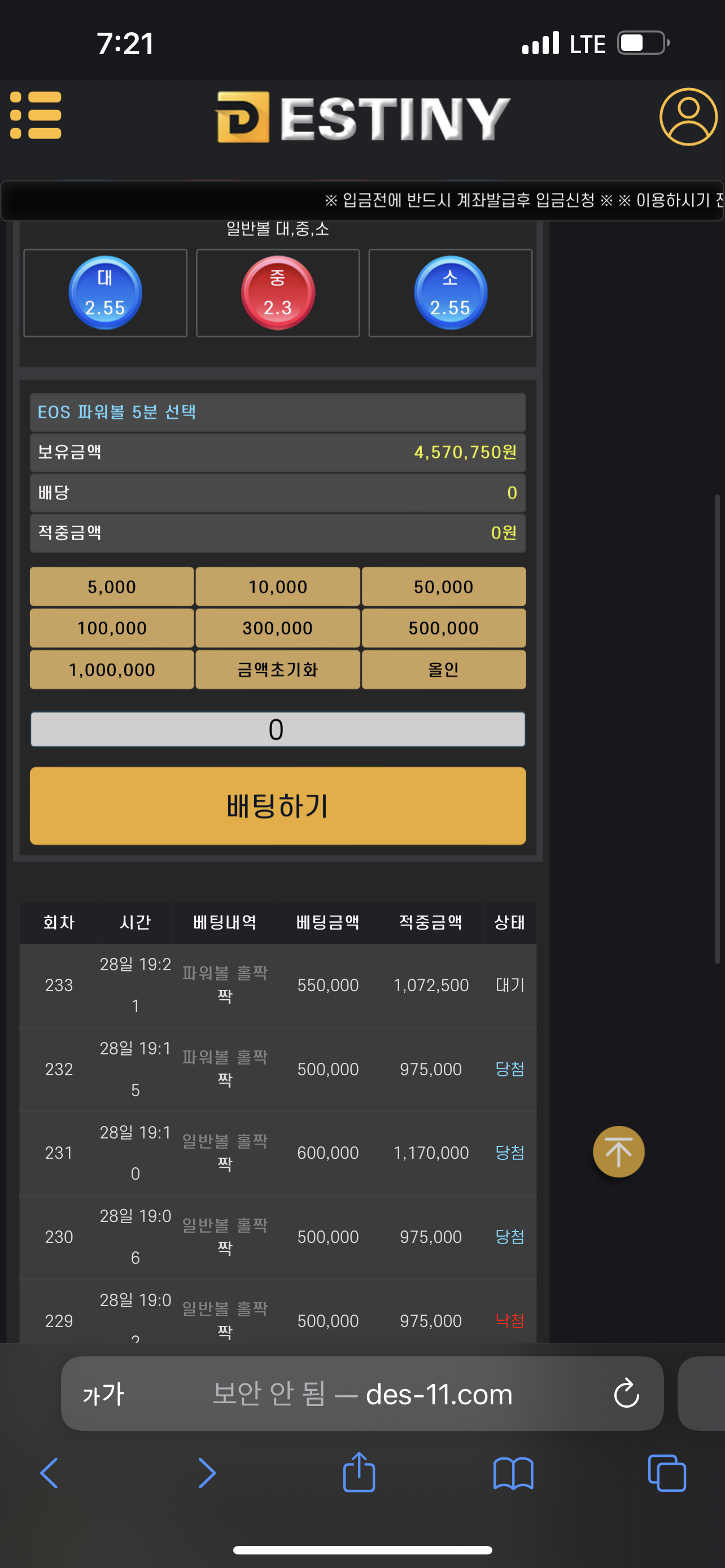Reload the page in Safari

click(x=626, y=1393)
